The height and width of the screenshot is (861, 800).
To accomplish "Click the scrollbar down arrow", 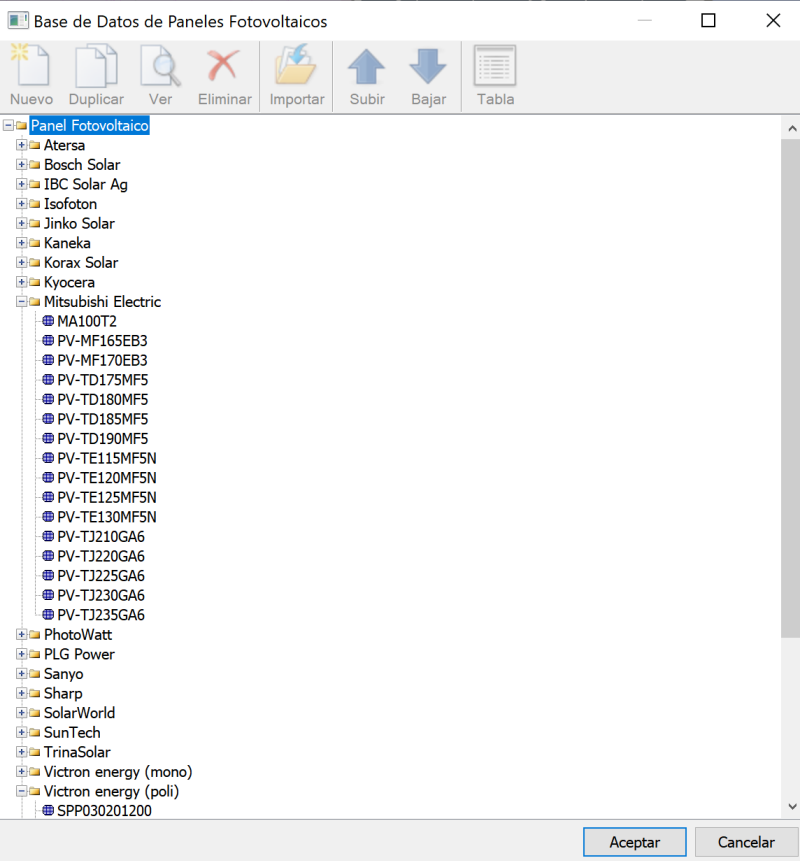I will (791, 807).
